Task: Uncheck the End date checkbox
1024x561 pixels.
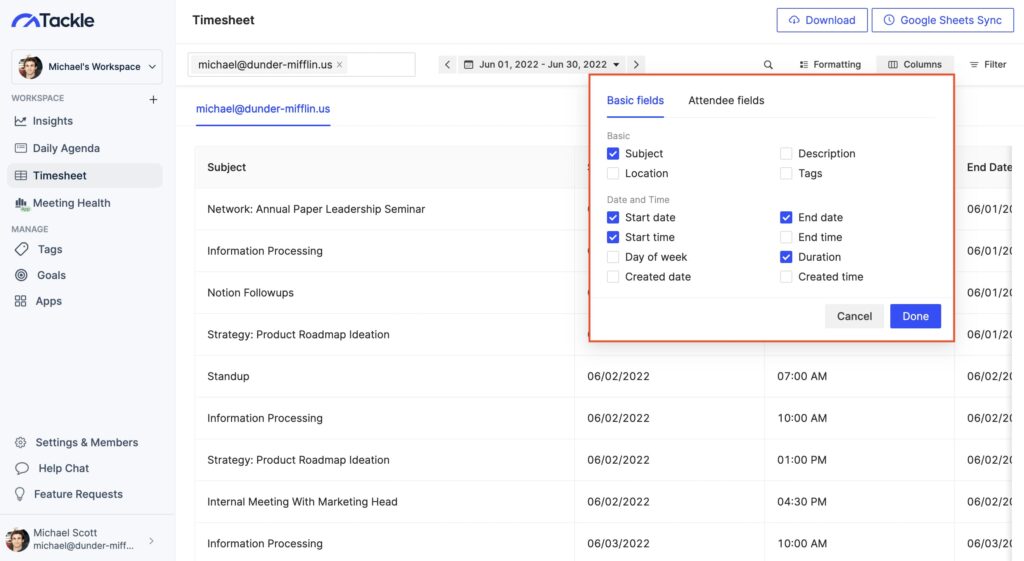Action: [786, 217]
